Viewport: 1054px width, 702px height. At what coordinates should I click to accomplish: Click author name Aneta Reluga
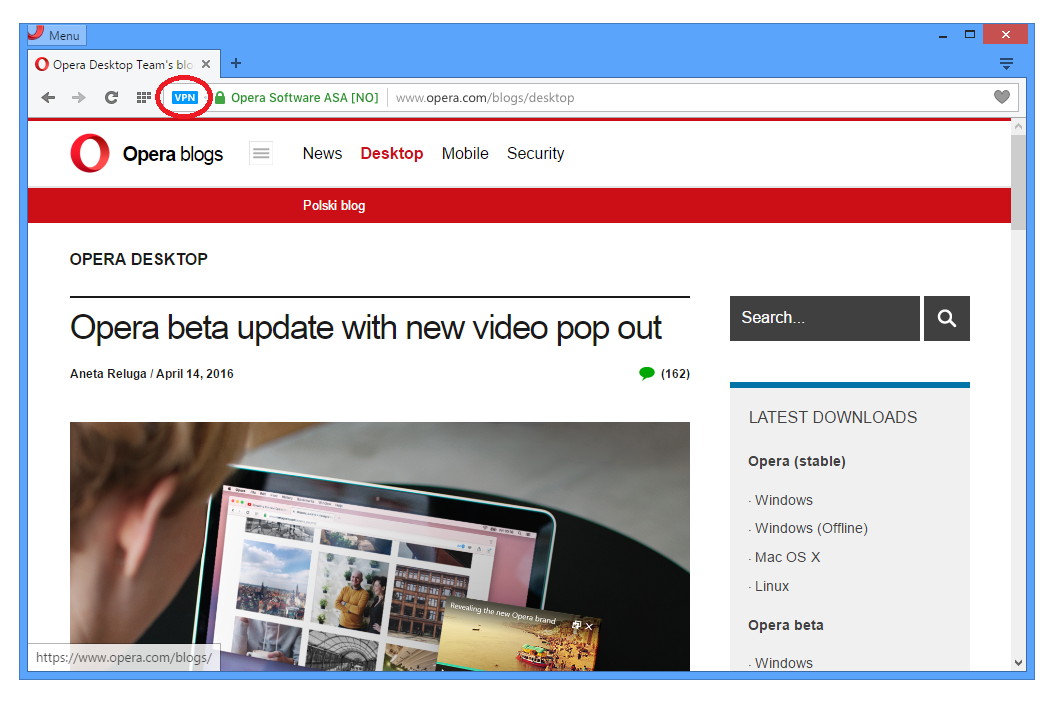coord(108,374)
